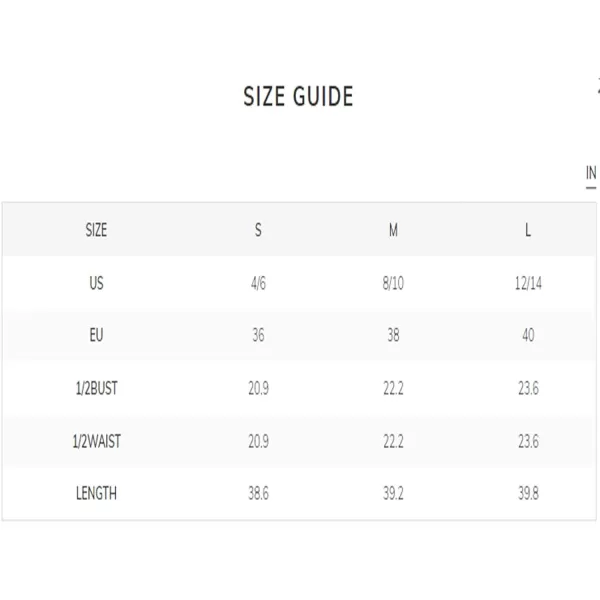
Task: Click US size 12/14 cell
Action: coord(528,283)
